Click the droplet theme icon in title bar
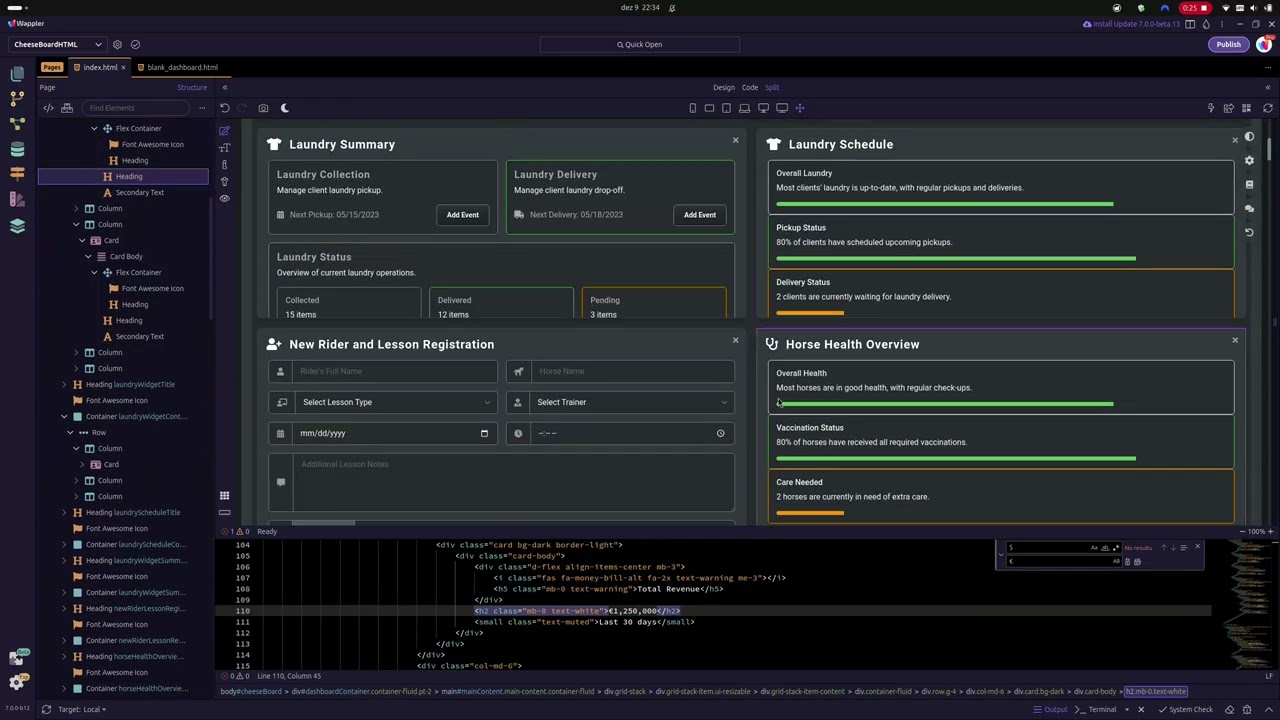This screenshot has height=720, width=1280. coord(1206,24)
